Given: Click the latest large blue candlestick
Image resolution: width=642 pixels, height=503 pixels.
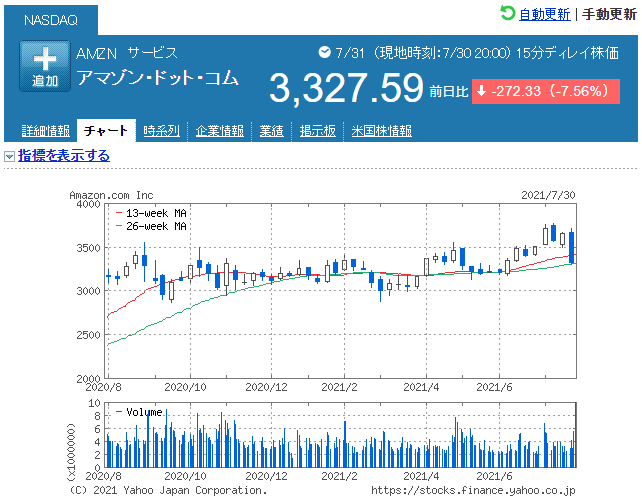Looking at the screenshot, I should coord(572,248).
